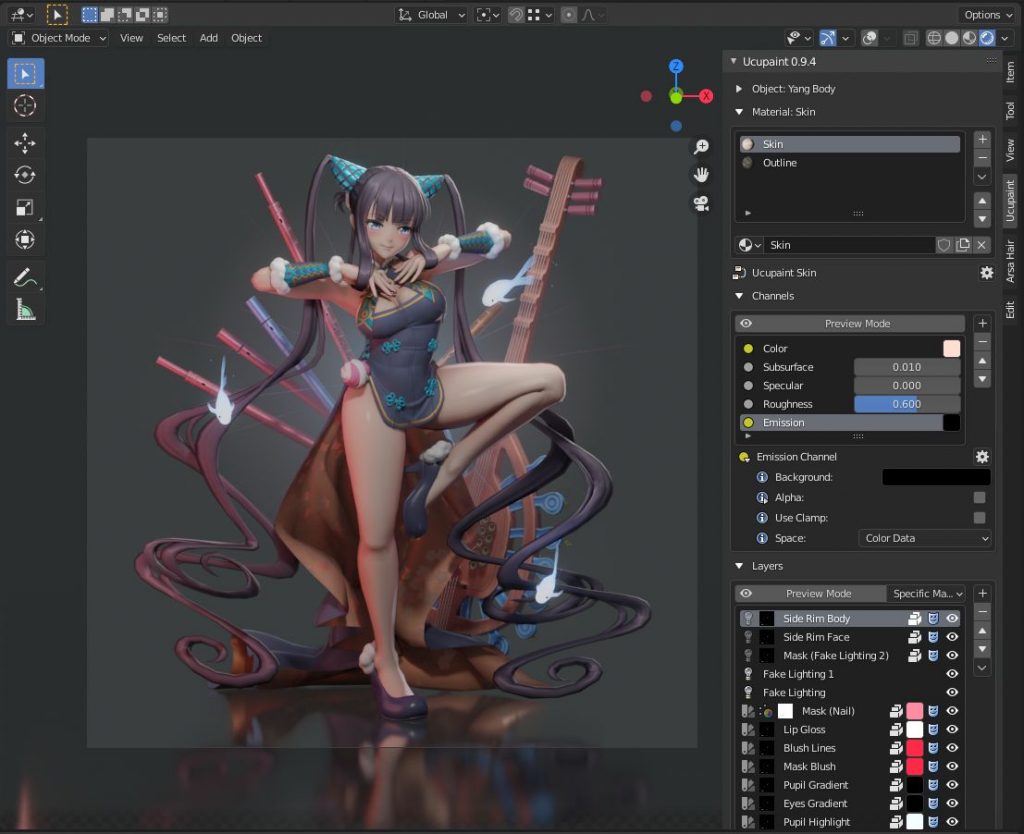Activate the Rotate tool
Screen dimensions: 1024x834
(24, 174)
